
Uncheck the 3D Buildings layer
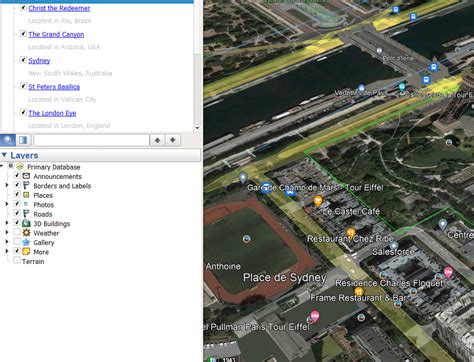click(x=17, y=222)
